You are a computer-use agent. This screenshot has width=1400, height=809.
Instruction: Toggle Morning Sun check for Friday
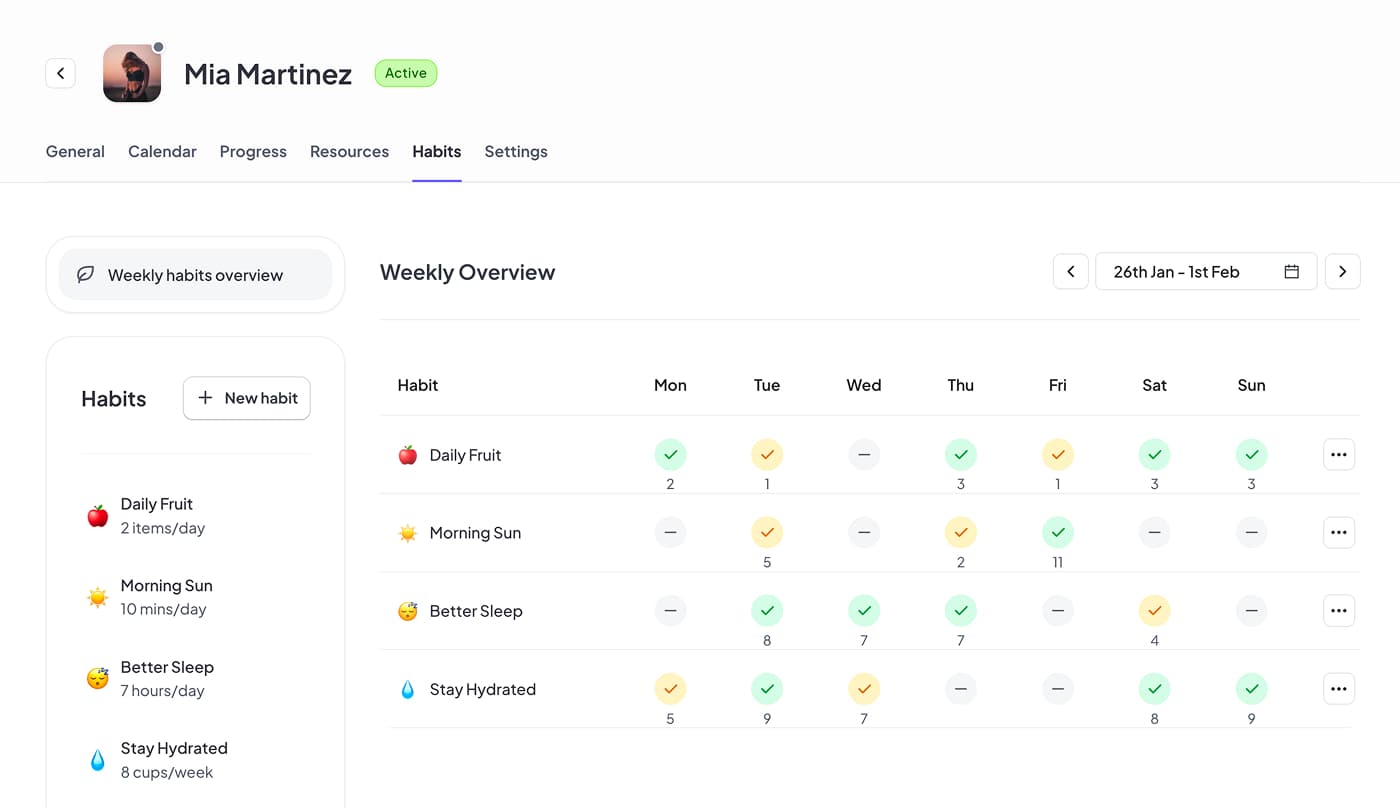1057,532
